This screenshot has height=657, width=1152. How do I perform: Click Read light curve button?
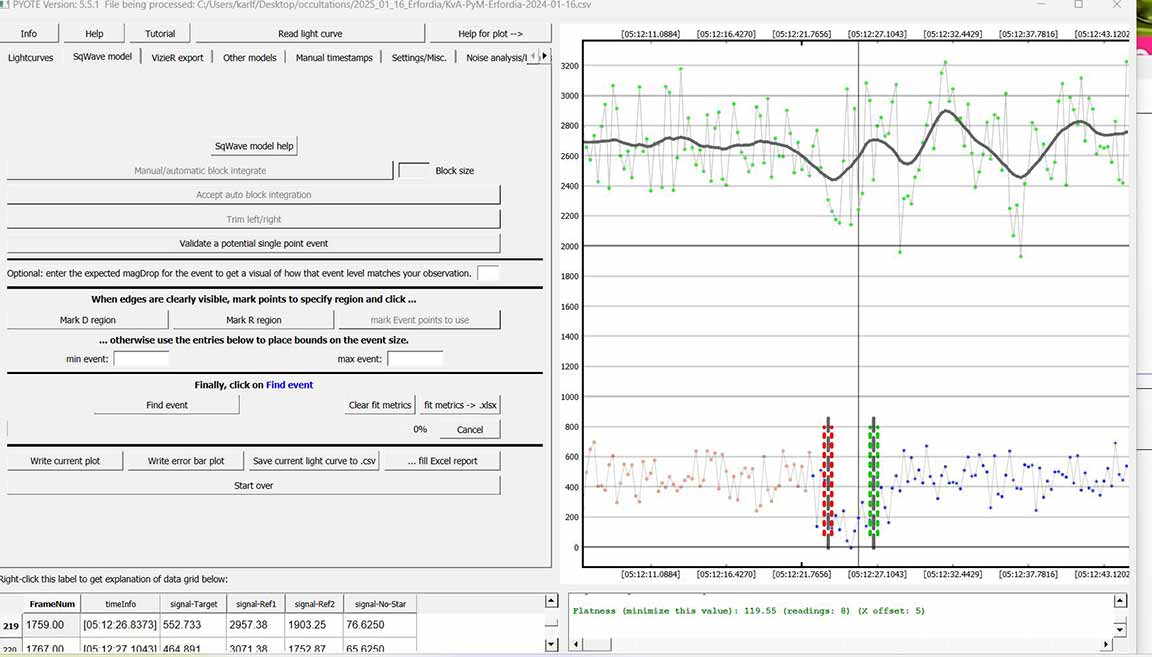pos(310,34)
